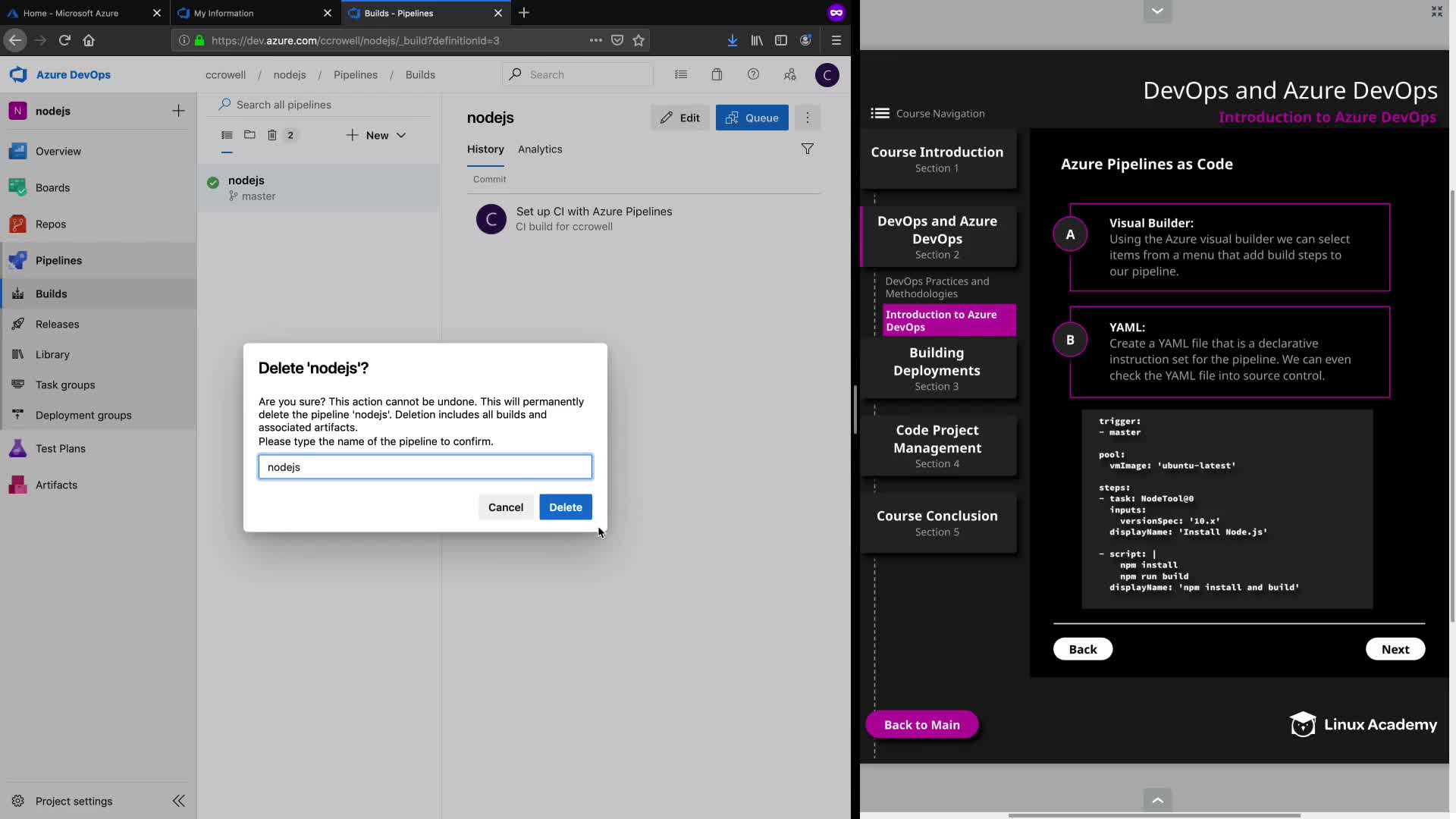Click the Cancel button in dialog
Screen dimensions: 1456x819
tap(505, 507)
